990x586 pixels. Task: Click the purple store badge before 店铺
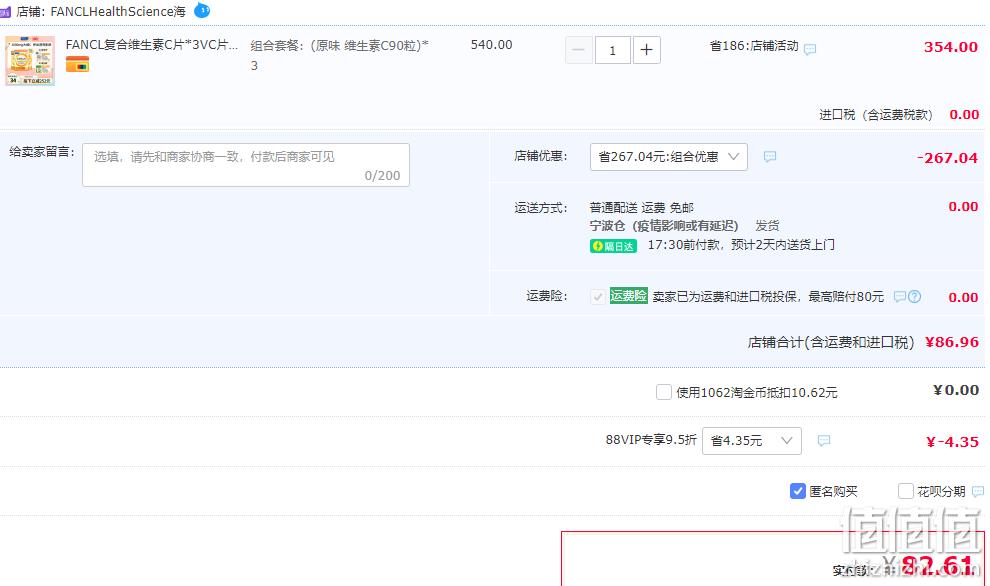pos(6,12)
